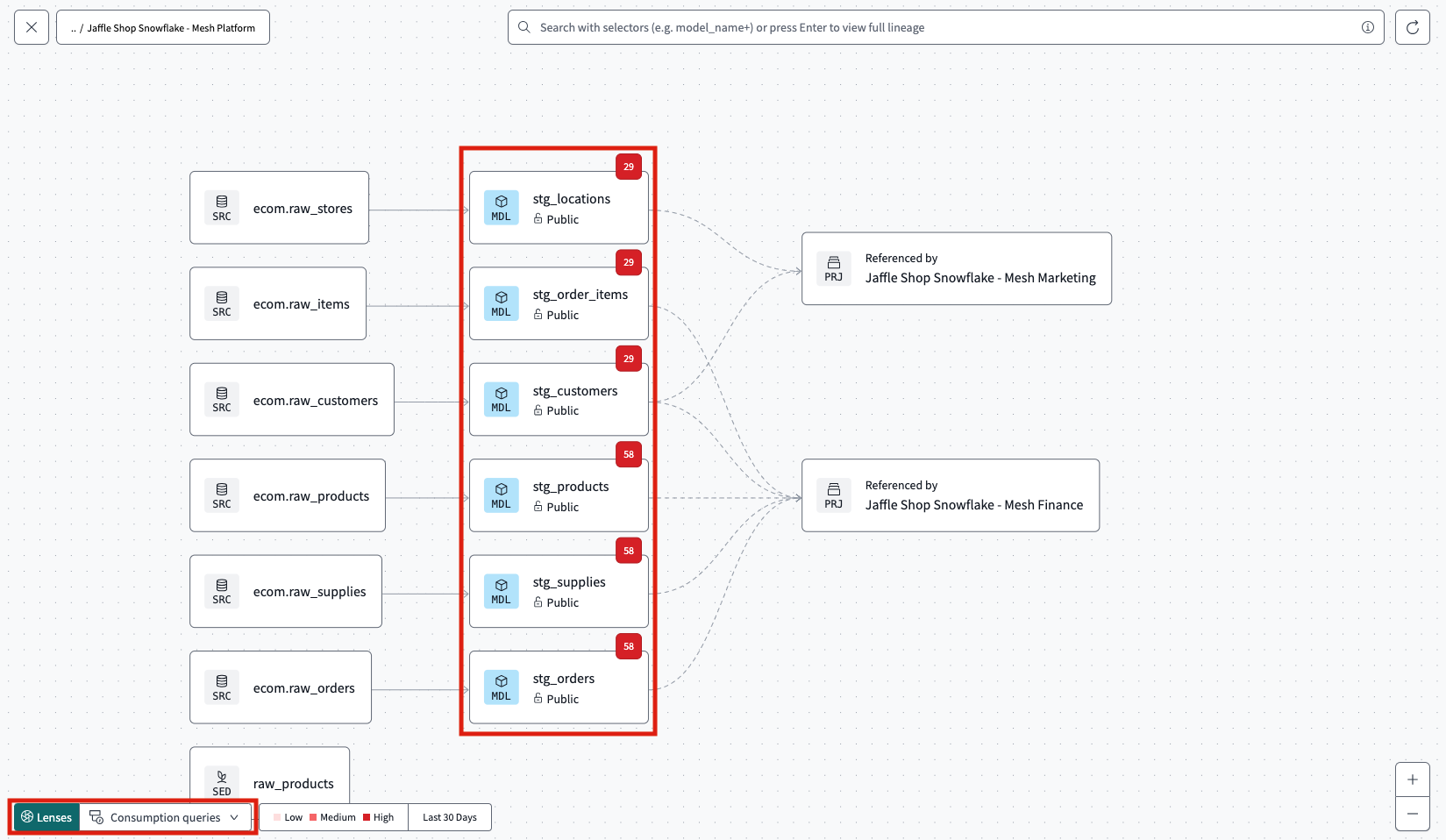Click the lock icon on stg_customers Public label

[x=537, y=411]
